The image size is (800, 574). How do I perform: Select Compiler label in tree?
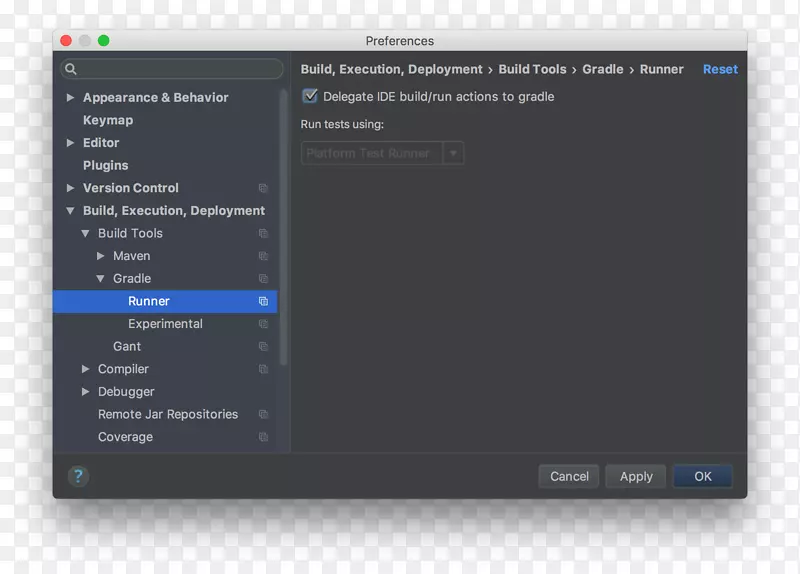click(123, 369)
